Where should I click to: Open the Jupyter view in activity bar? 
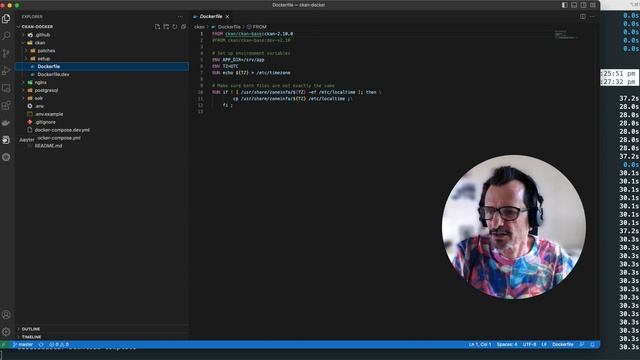pyautogui.click(x=6, y=140)
